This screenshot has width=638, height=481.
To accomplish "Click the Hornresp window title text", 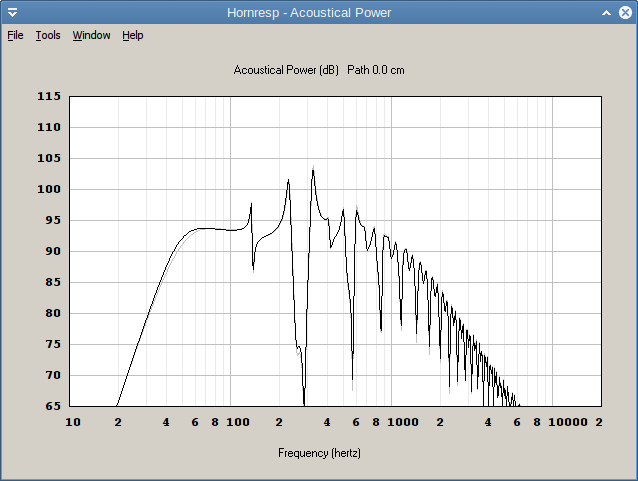I will click(x=309, y=13).
